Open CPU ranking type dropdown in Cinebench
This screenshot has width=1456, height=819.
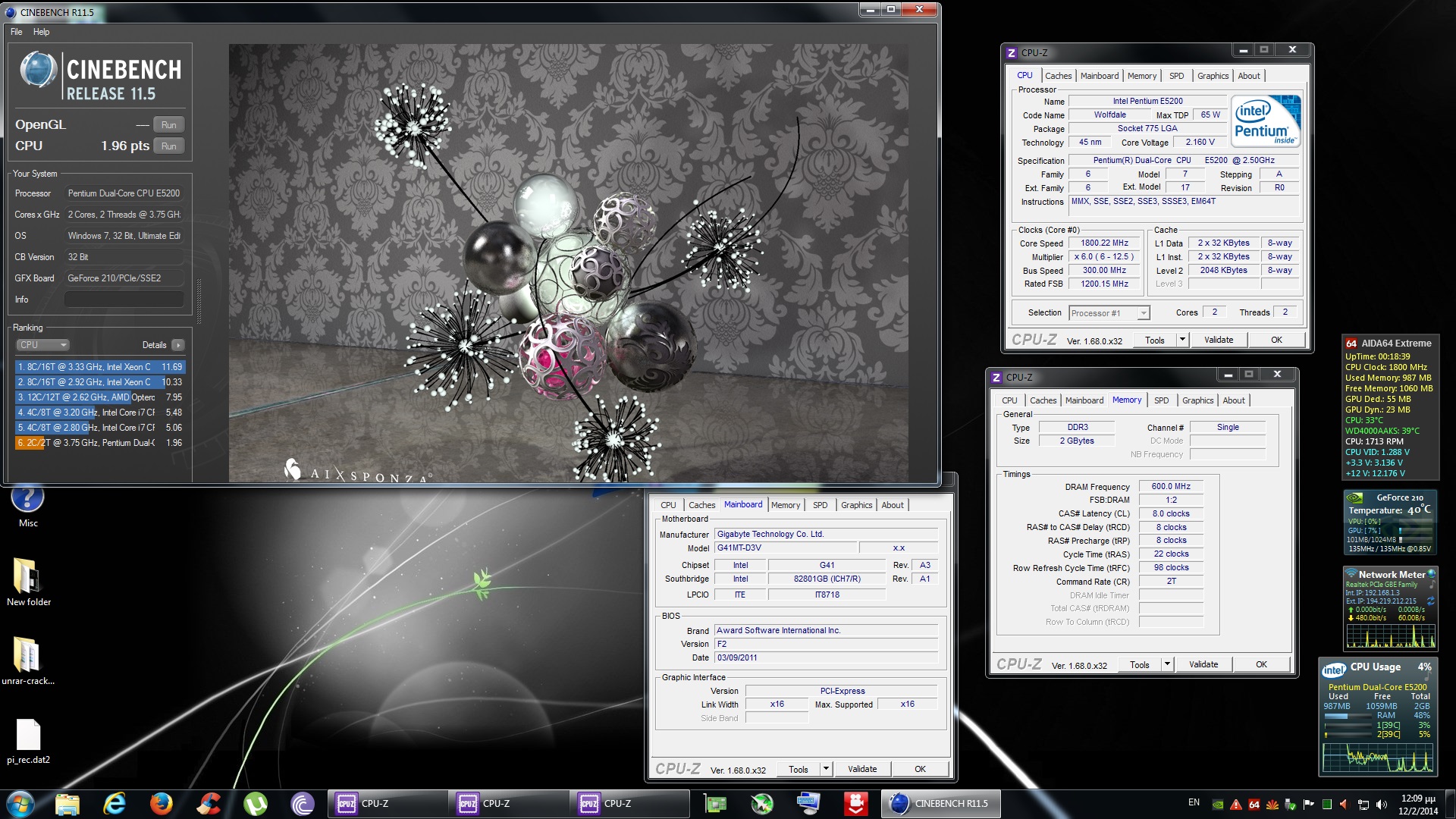(x=42, y=345)
